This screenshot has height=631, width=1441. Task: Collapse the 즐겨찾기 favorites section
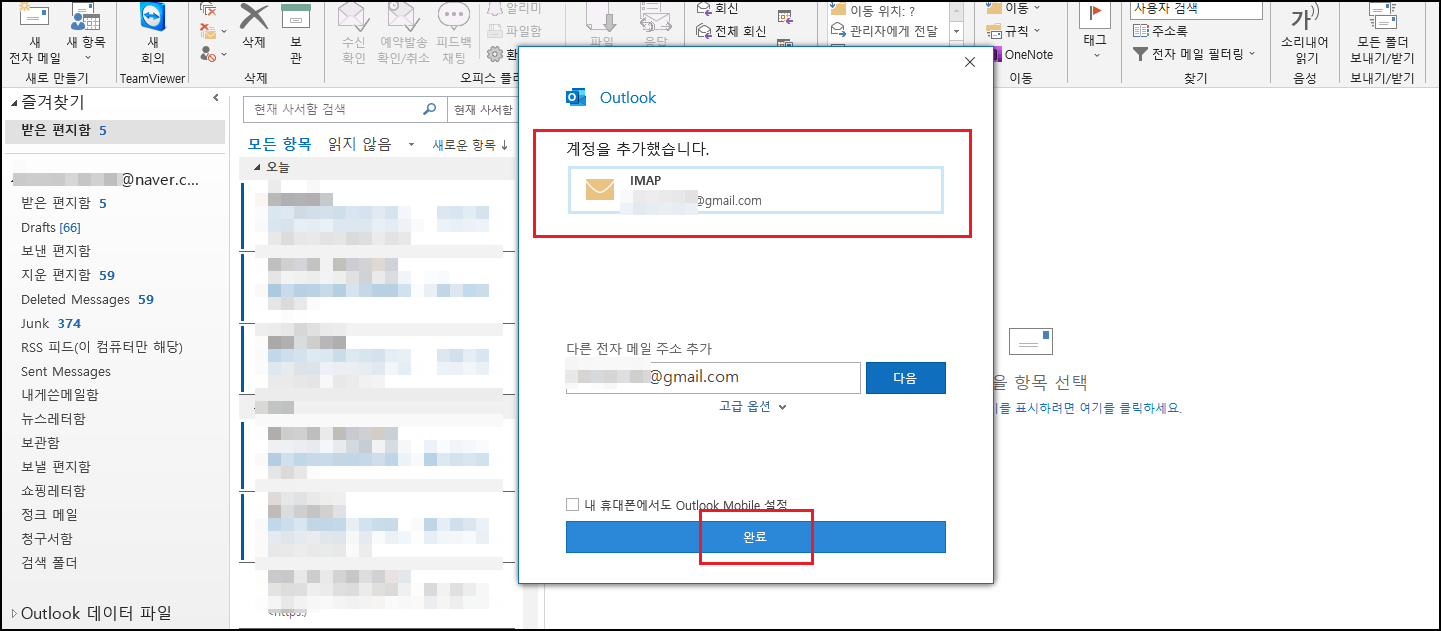coord(14,102)
